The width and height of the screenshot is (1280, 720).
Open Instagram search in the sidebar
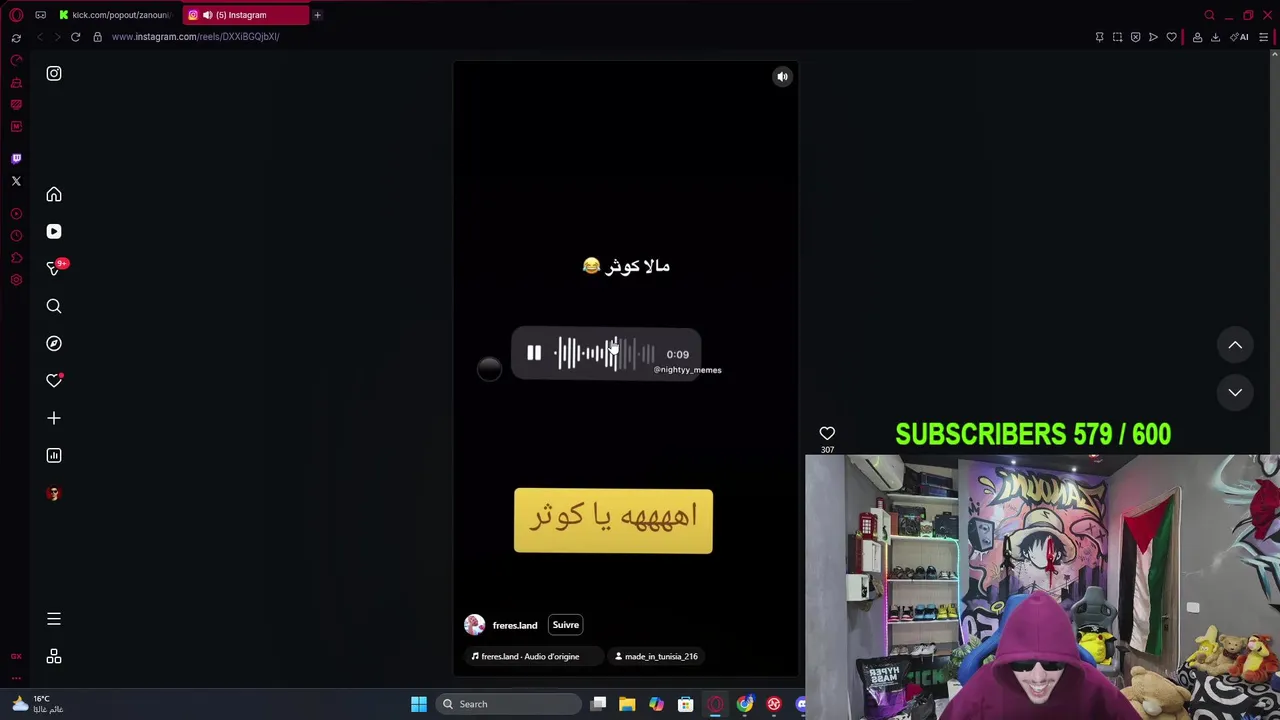click(x=54, y=306)
